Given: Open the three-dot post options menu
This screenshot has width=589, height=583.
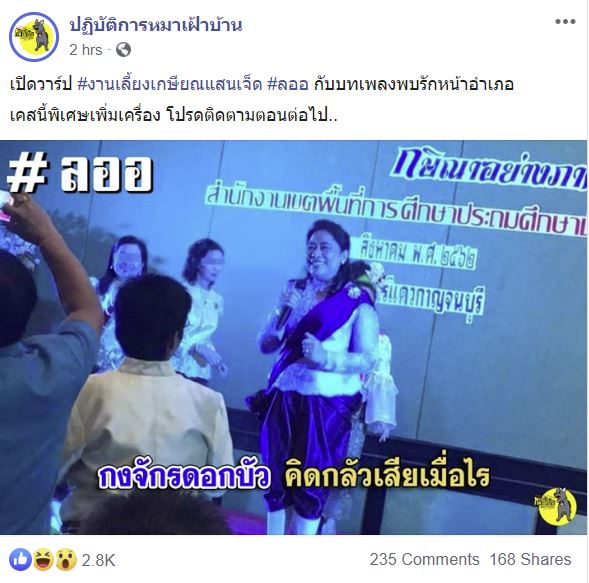Looking at the screenshot, I should click(x=565, y=22).
